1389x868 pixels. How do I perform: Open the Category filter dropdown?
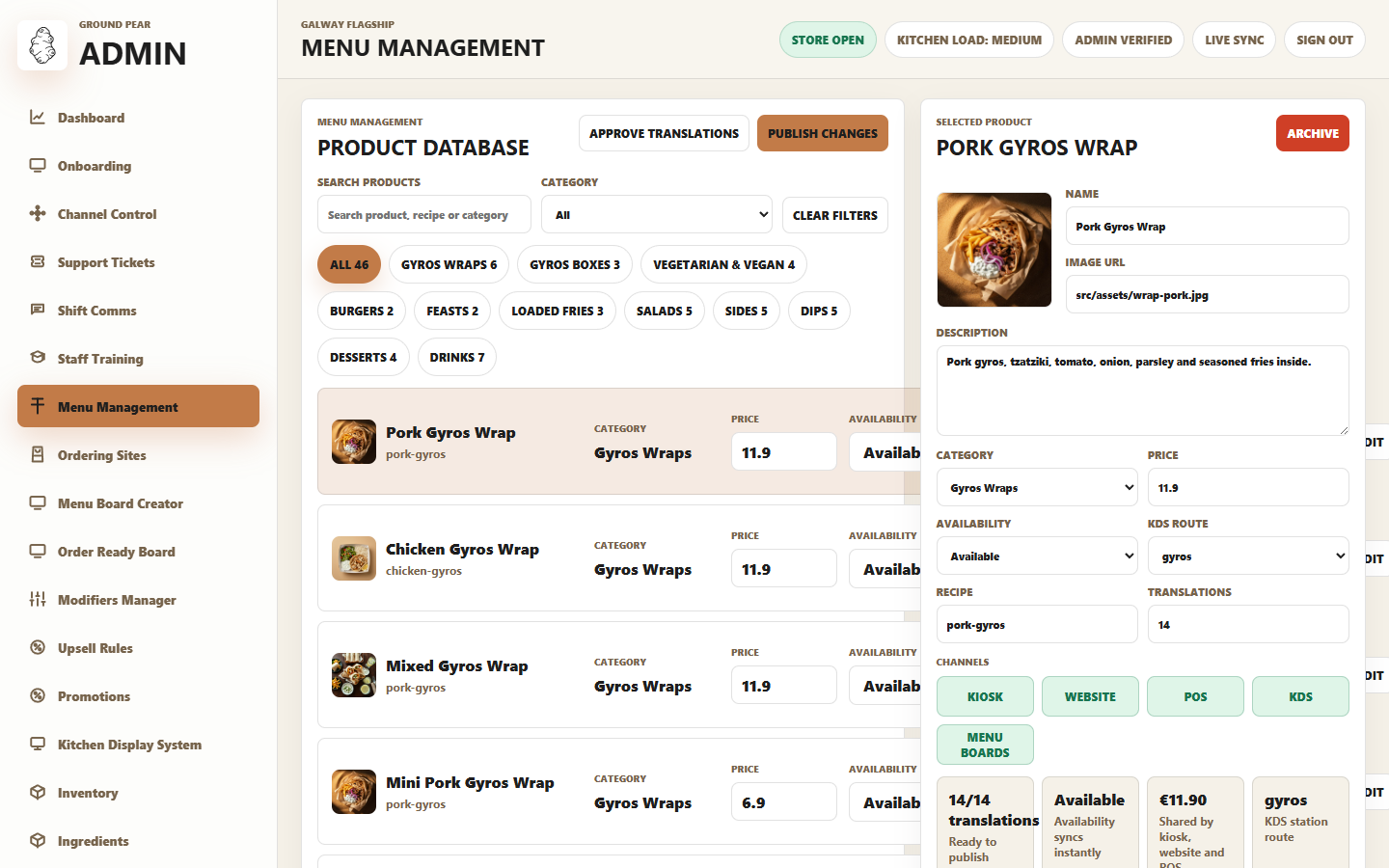pos(658,215)
